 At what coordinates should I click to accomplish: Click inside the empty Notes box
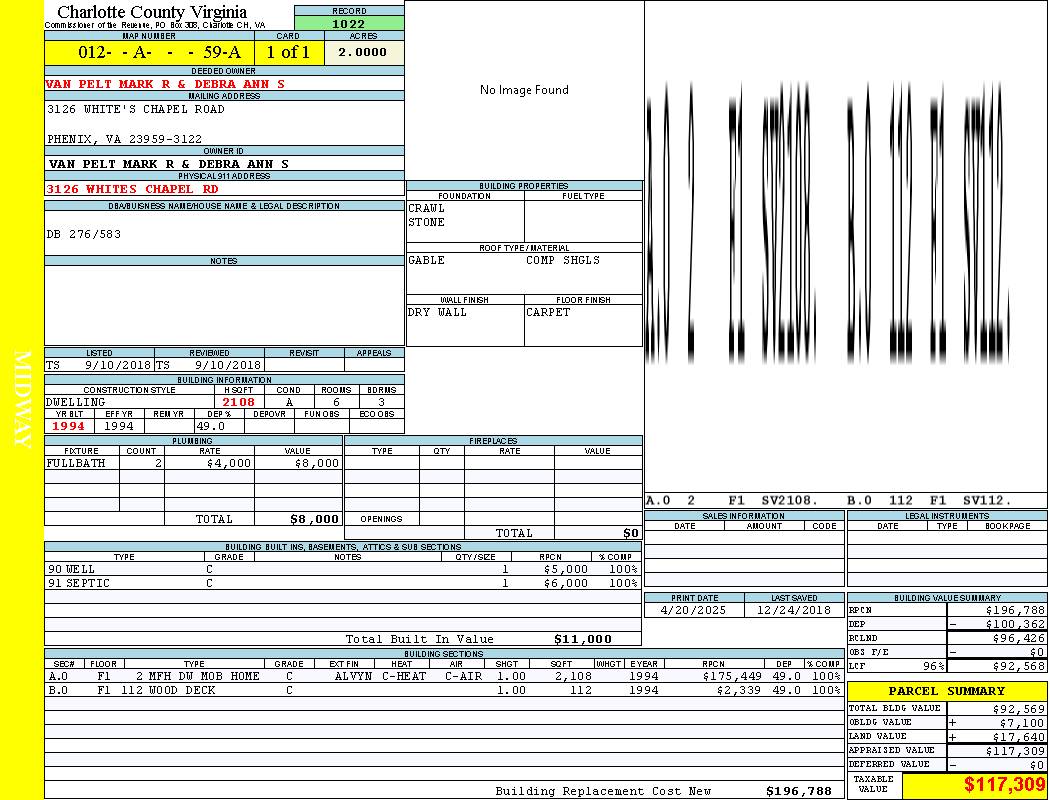[224, 305]
